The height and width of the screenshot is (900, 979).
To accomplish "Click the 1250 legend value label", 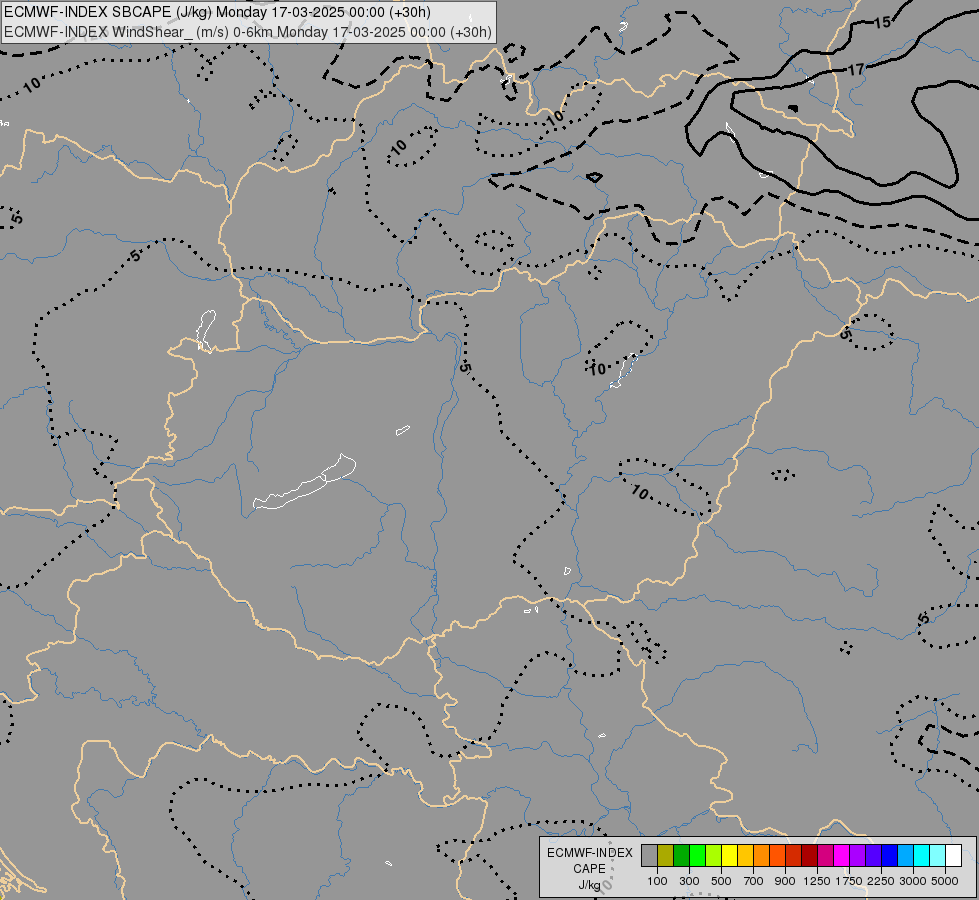I will pyautogui.click(x=817, y=881).
